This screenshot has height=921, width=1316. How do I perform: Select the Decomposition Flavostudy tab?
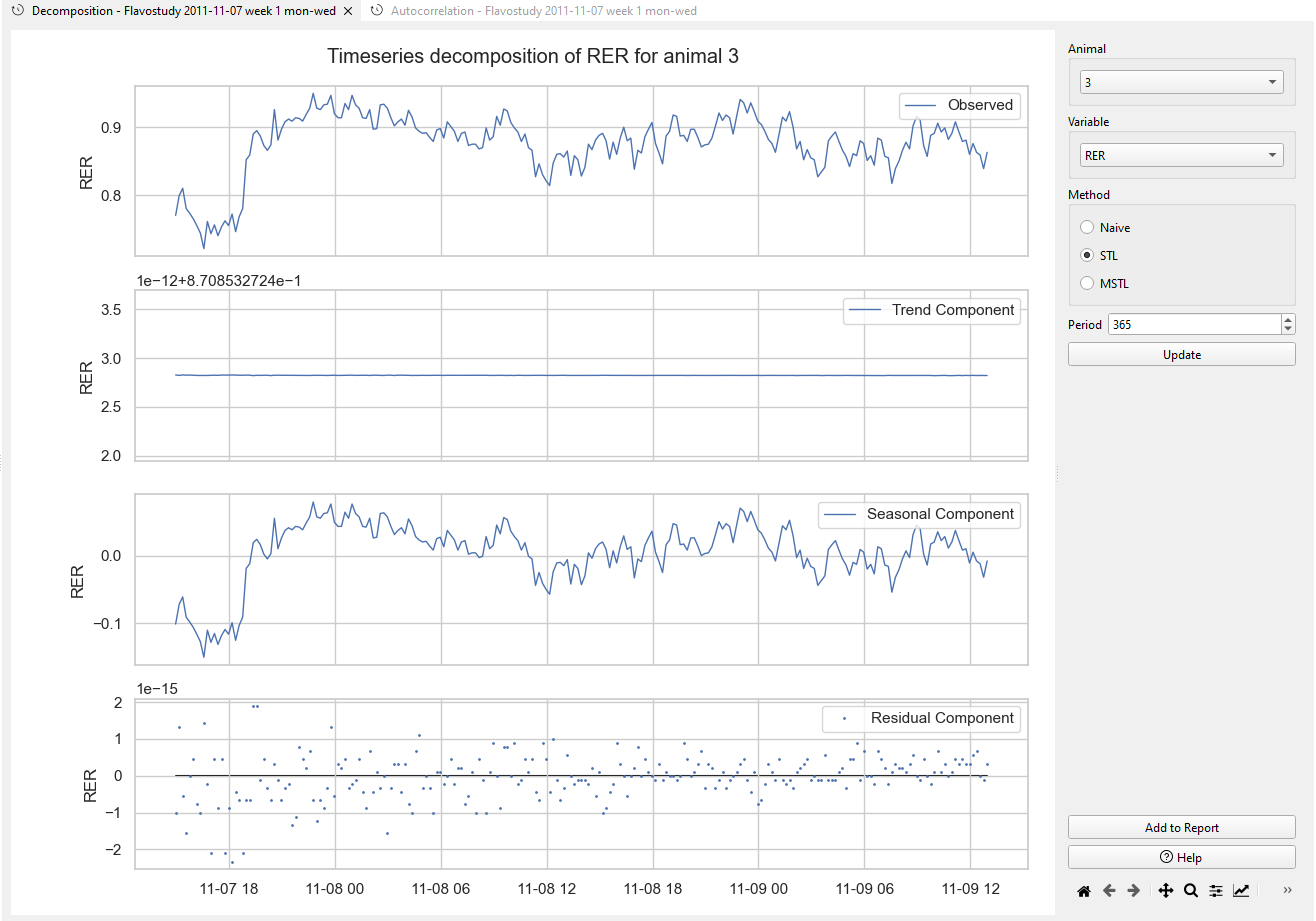point(180,11)
